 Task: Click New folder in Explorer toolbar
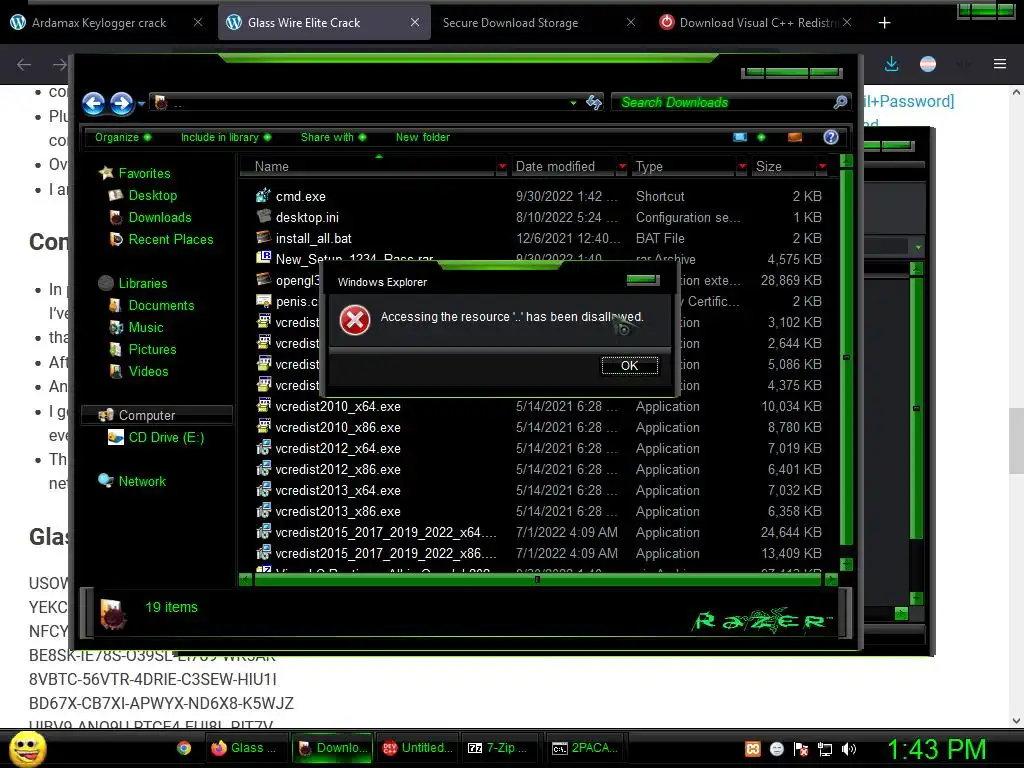(x=423, y=137)
